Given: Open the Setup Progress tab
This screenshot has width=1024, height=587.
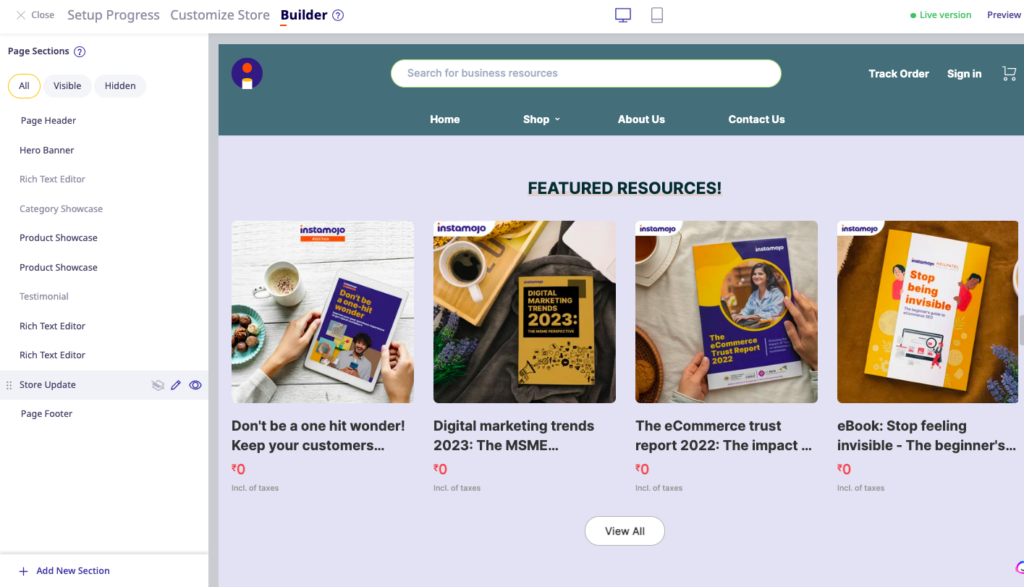Looking at the screenshot, I should click(x=113, y=15).
